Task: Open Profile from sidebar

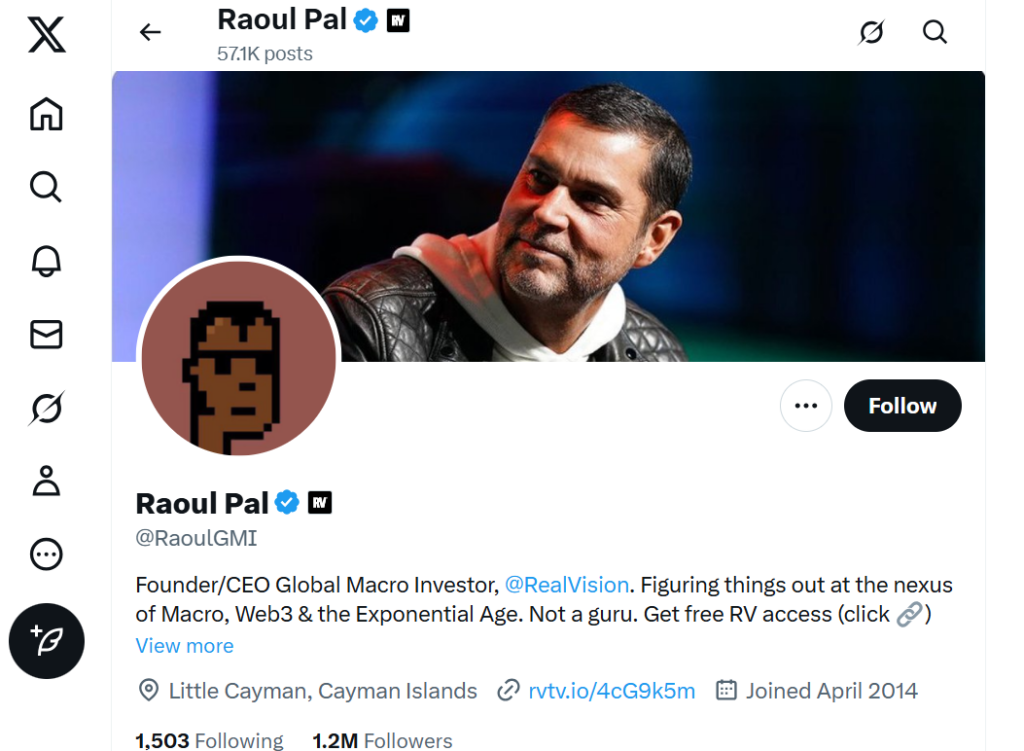Action: coord(46,481)
